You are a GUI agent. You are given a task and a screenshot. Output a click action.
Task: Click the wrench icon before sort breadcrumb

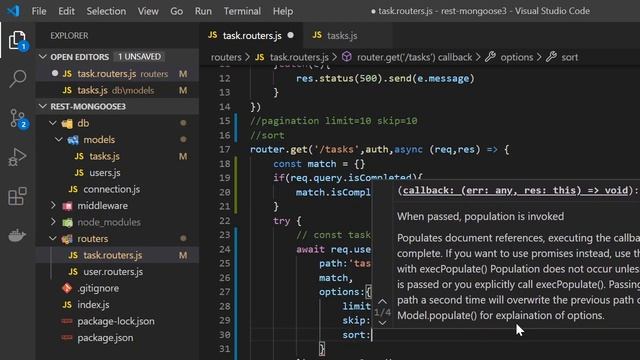tap(551, 57)
